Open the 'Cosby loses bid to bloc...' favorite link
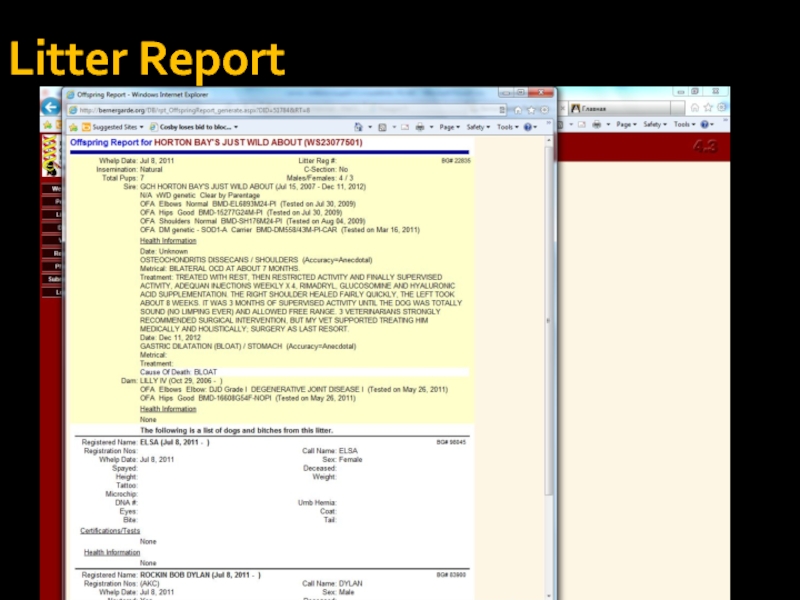800x600 pixels. click(190, 127)
